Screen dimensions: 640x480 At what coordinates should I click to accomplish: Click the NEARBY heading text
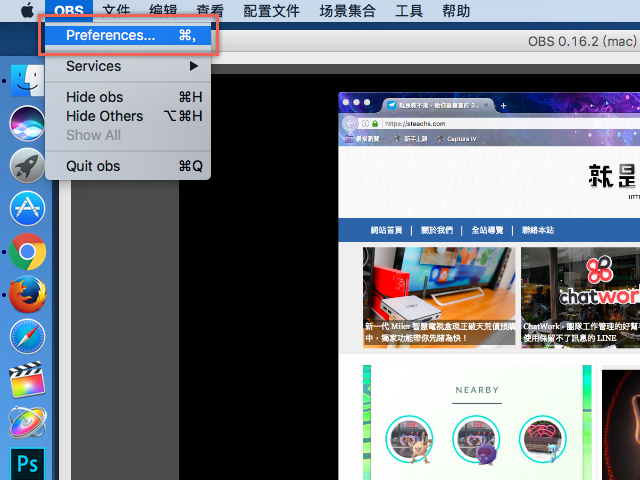point(477,390)
